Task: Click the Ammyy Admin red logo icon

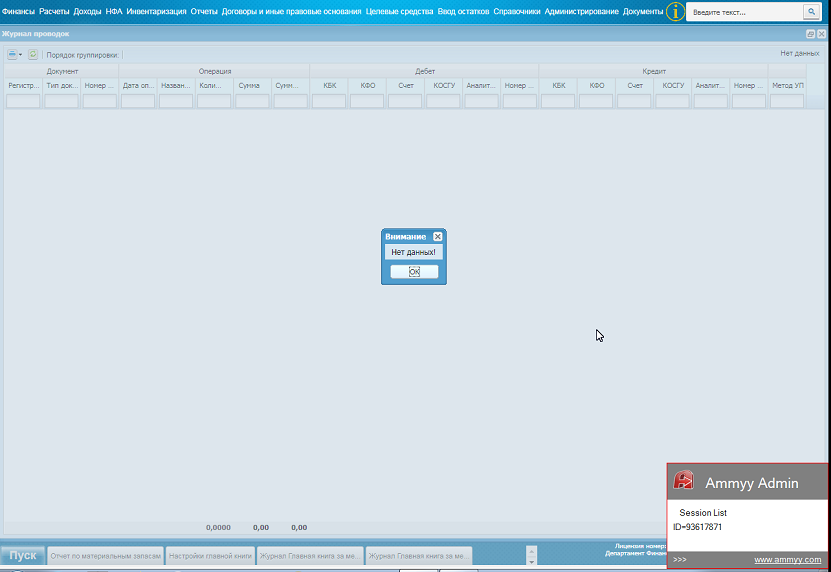Action: (x=683, y=480)
